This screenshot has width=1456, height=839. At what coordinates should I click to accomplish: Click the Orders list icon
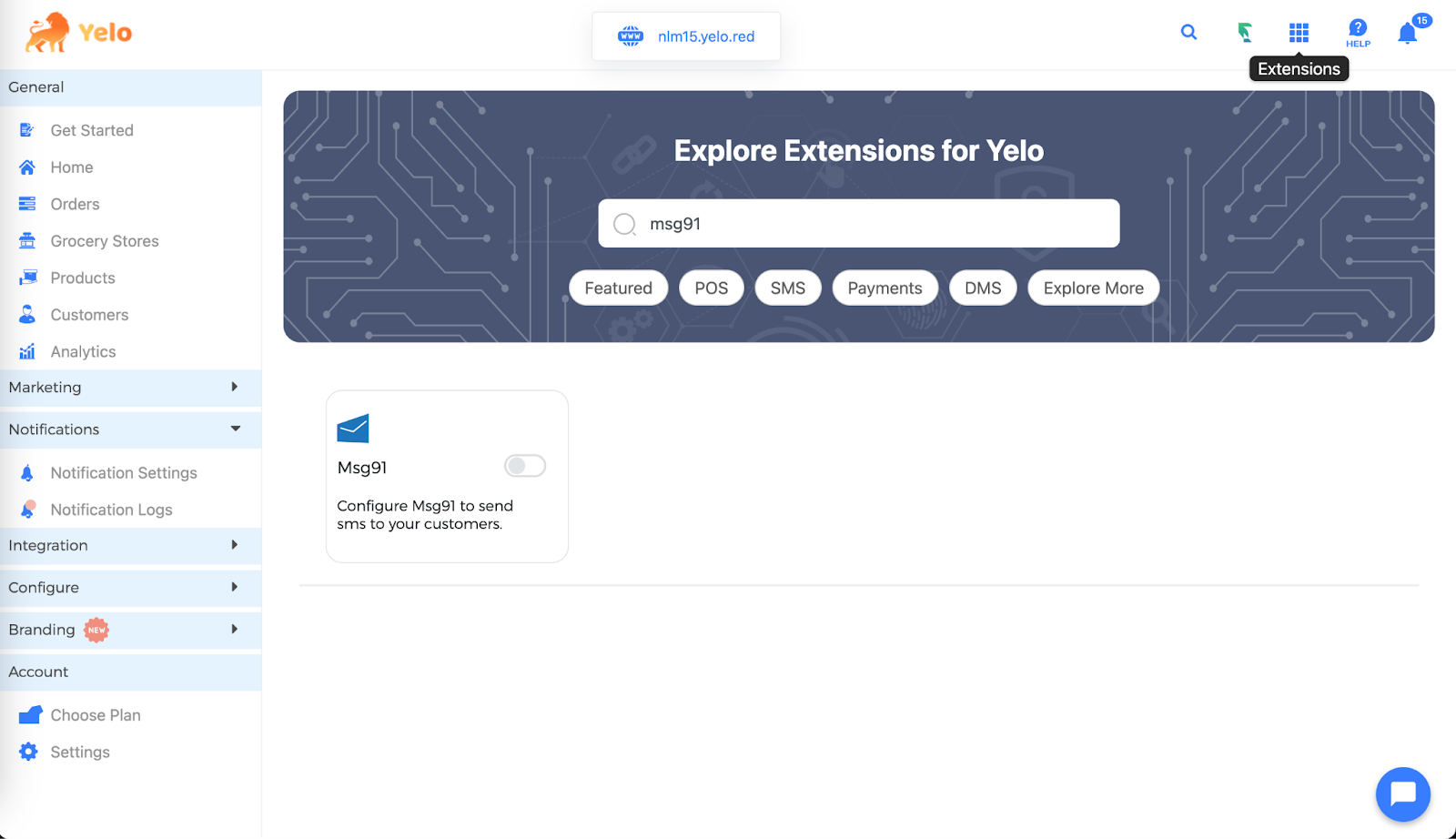[27, 204]
